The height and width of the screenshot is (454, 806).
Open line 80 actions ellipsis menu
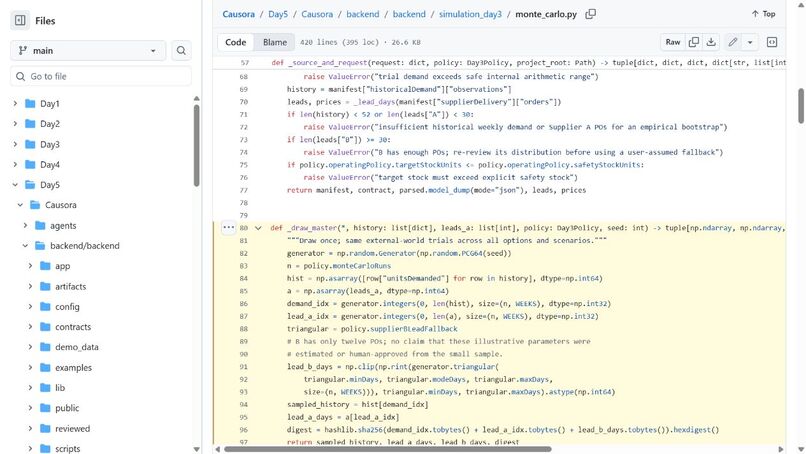click(229, 227)
